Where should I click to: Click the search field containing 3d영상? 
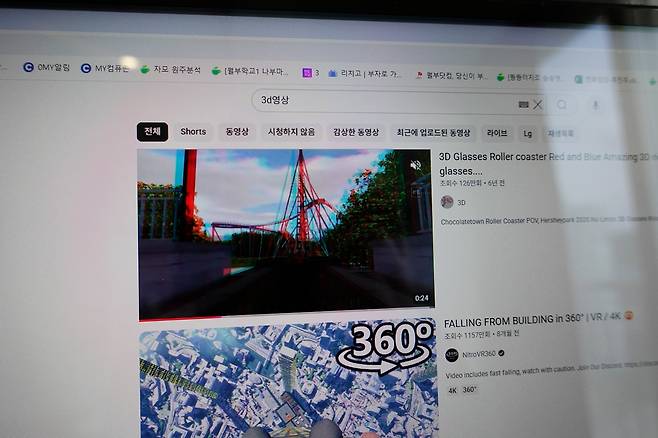coord(380,102)
